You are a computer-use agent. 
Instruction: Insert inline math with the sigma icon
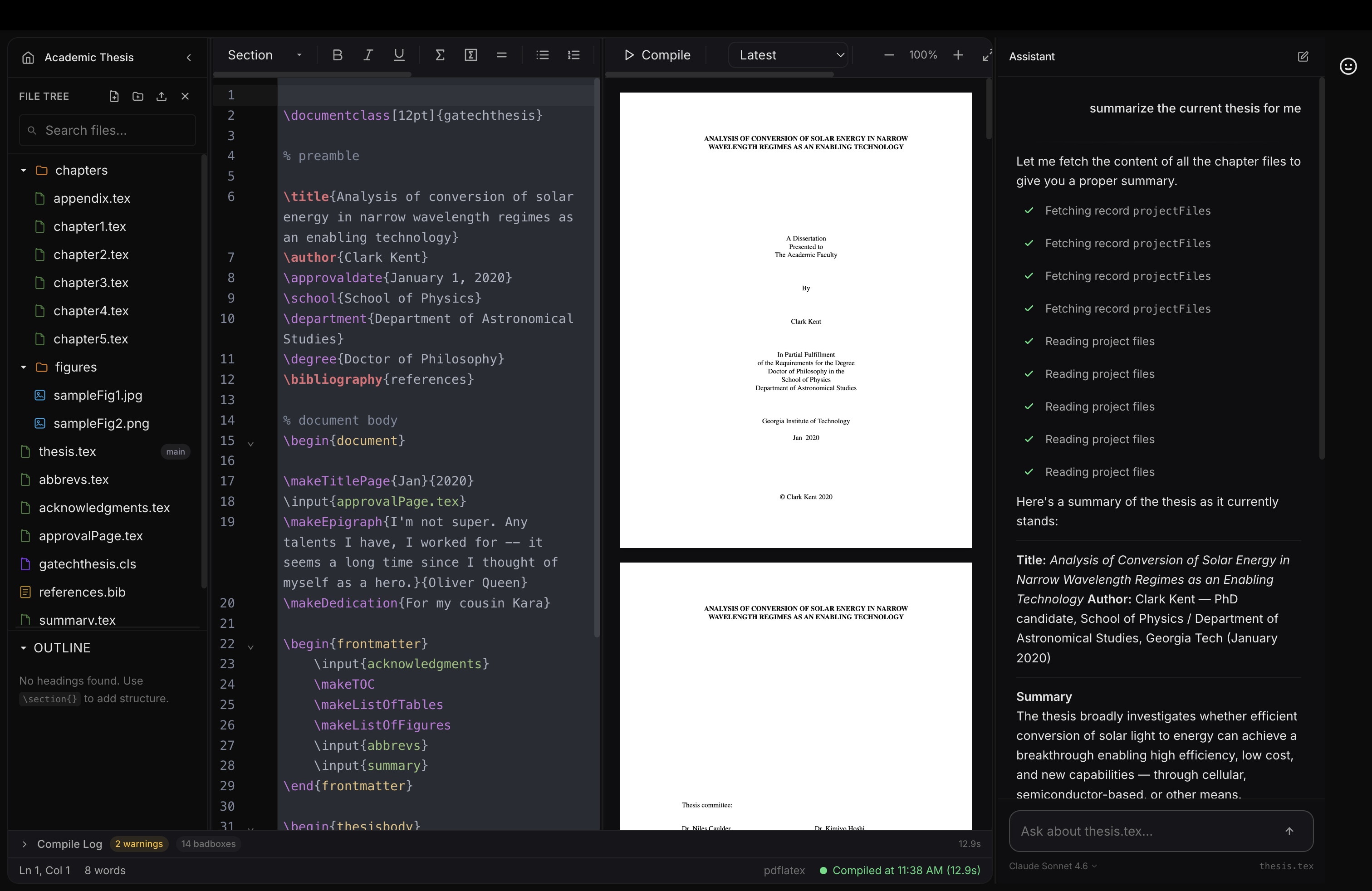coord(440,55)
